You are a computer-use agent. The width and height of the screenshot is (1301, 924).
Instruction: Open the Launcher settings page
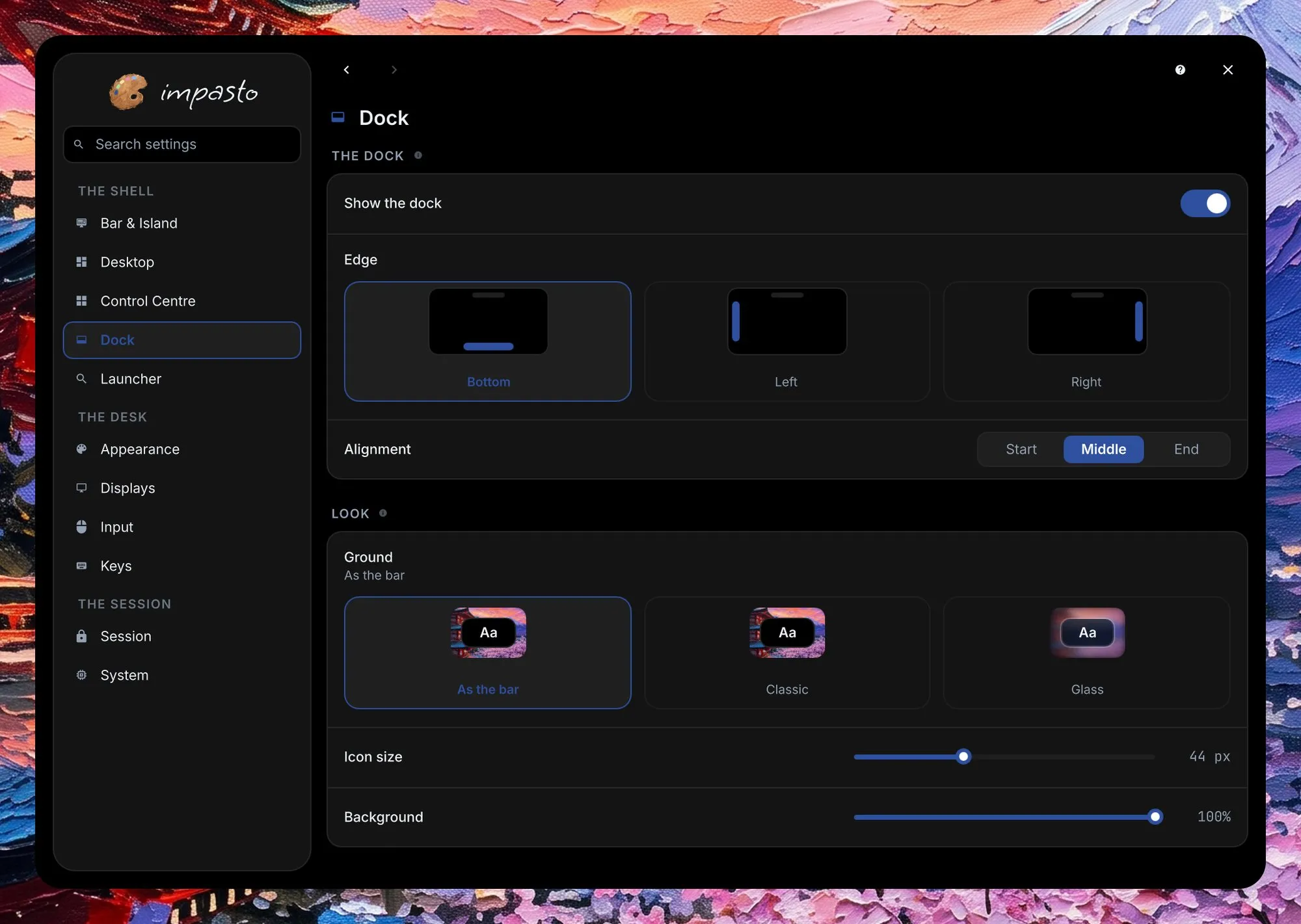point(182,378)
